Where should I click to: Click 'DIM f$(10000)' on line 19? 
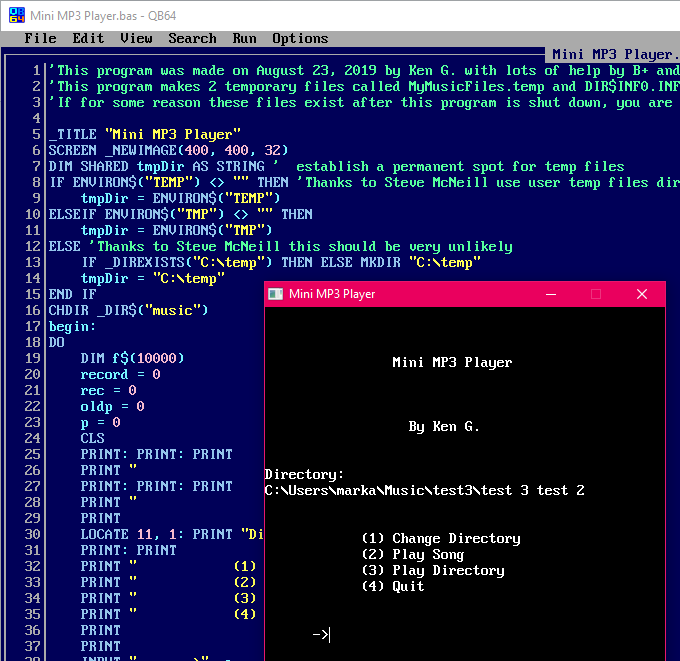(x=132, y=358)
